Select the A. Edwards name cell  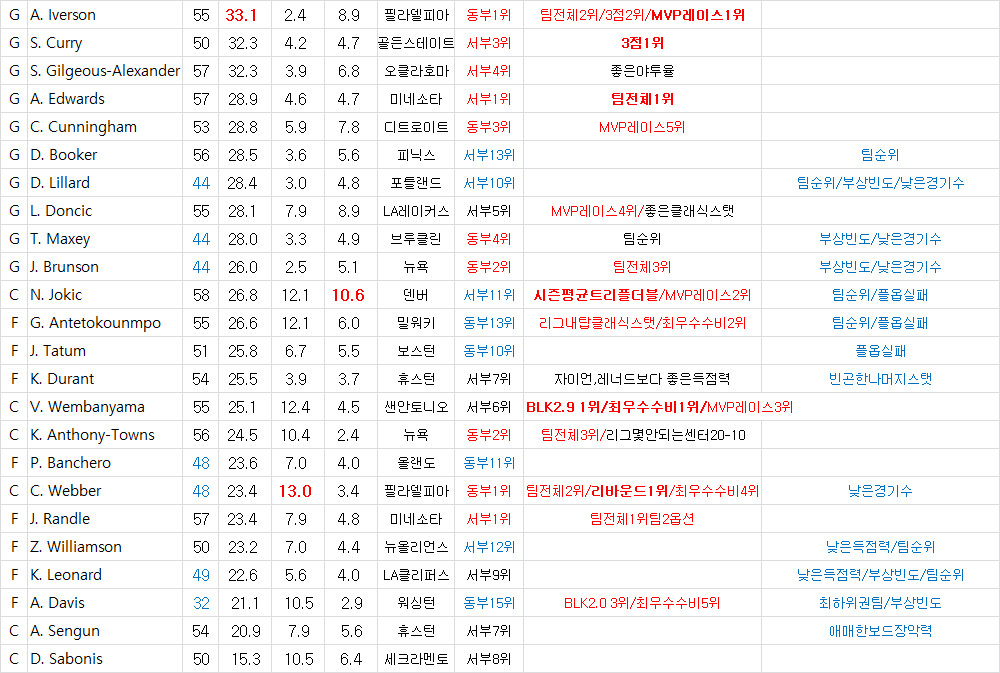105,99
